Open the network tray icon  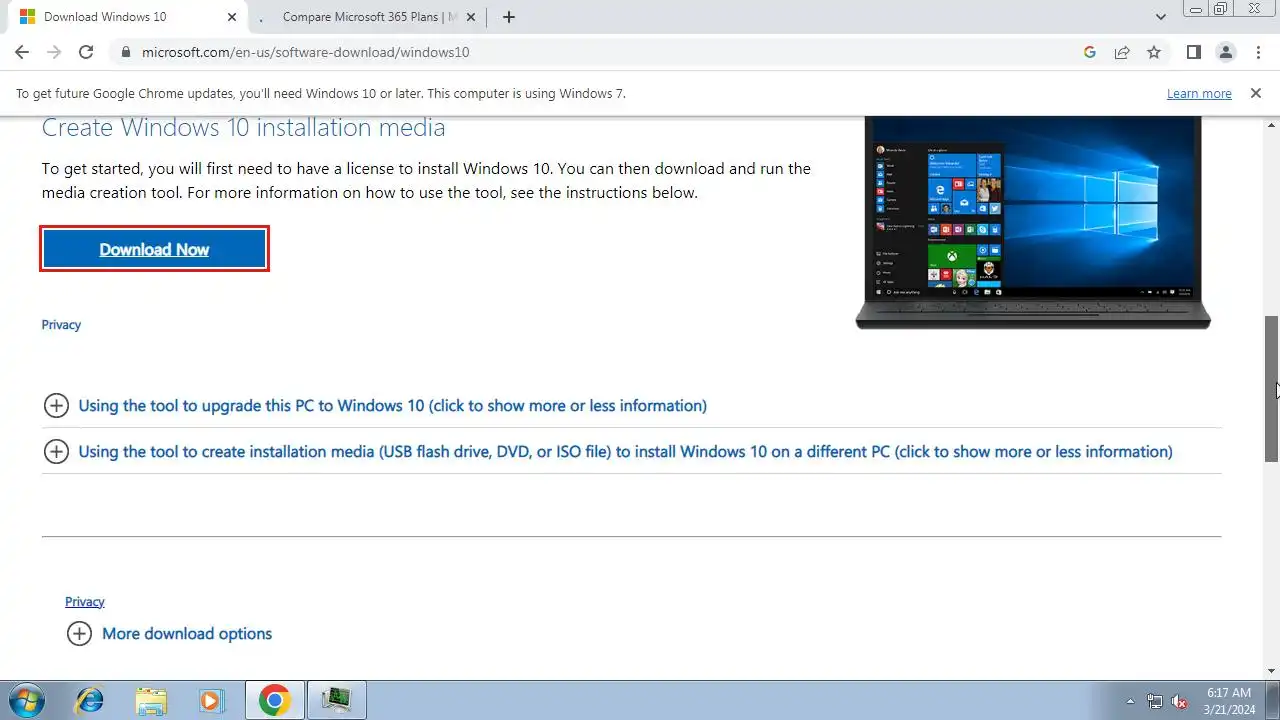[1155, 701]
